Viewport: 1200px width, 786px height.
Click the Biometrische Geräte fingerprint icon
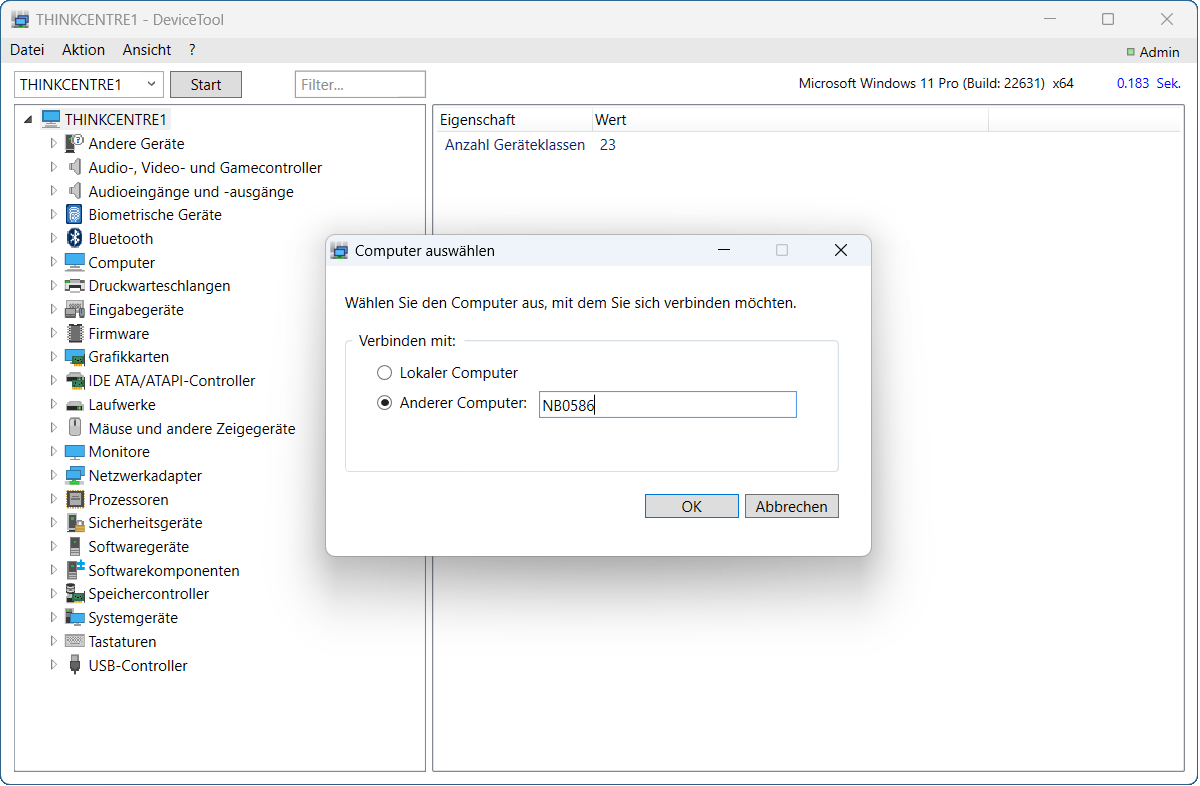74,214
